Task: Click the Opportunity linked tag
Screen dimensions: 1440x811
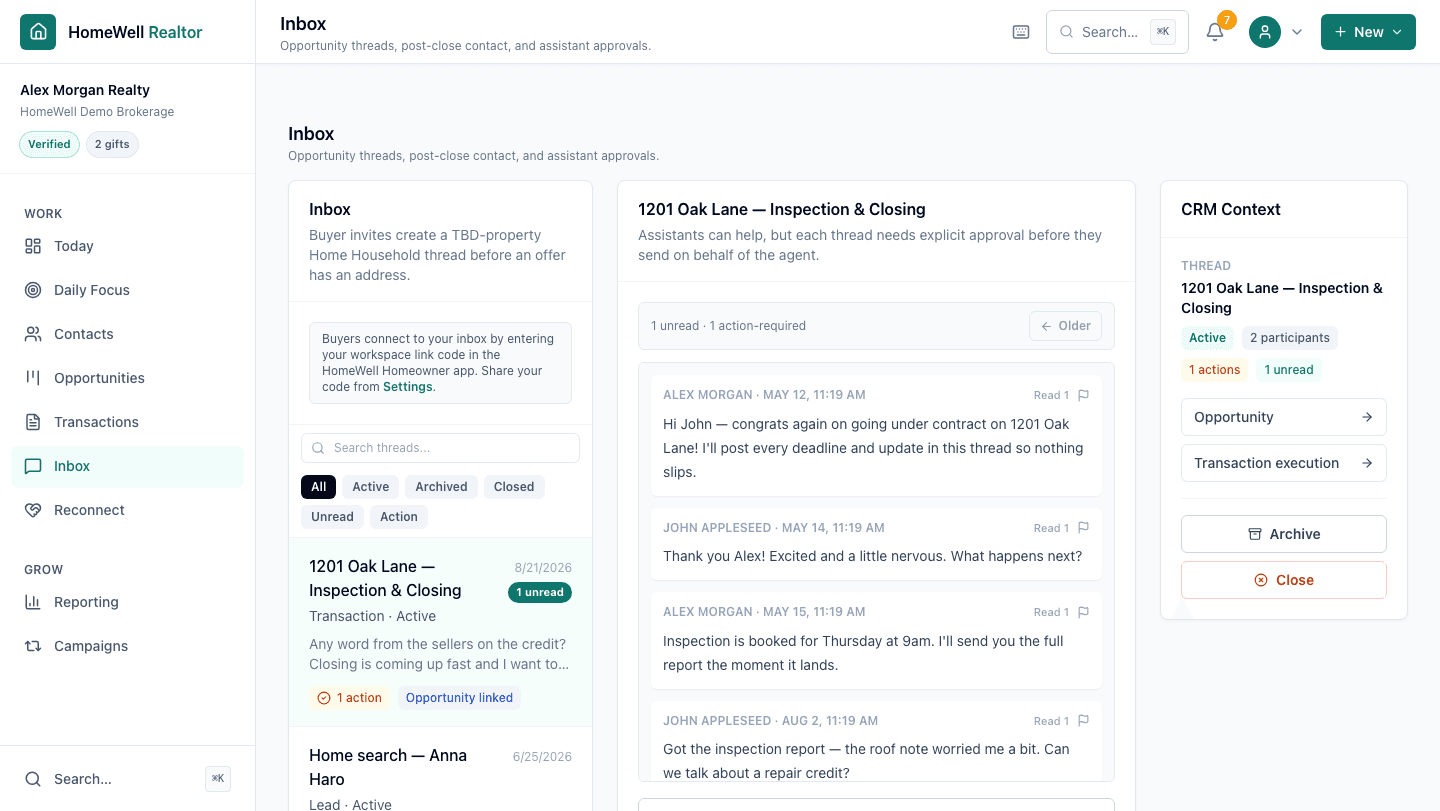Action: [x=459, y=698]
